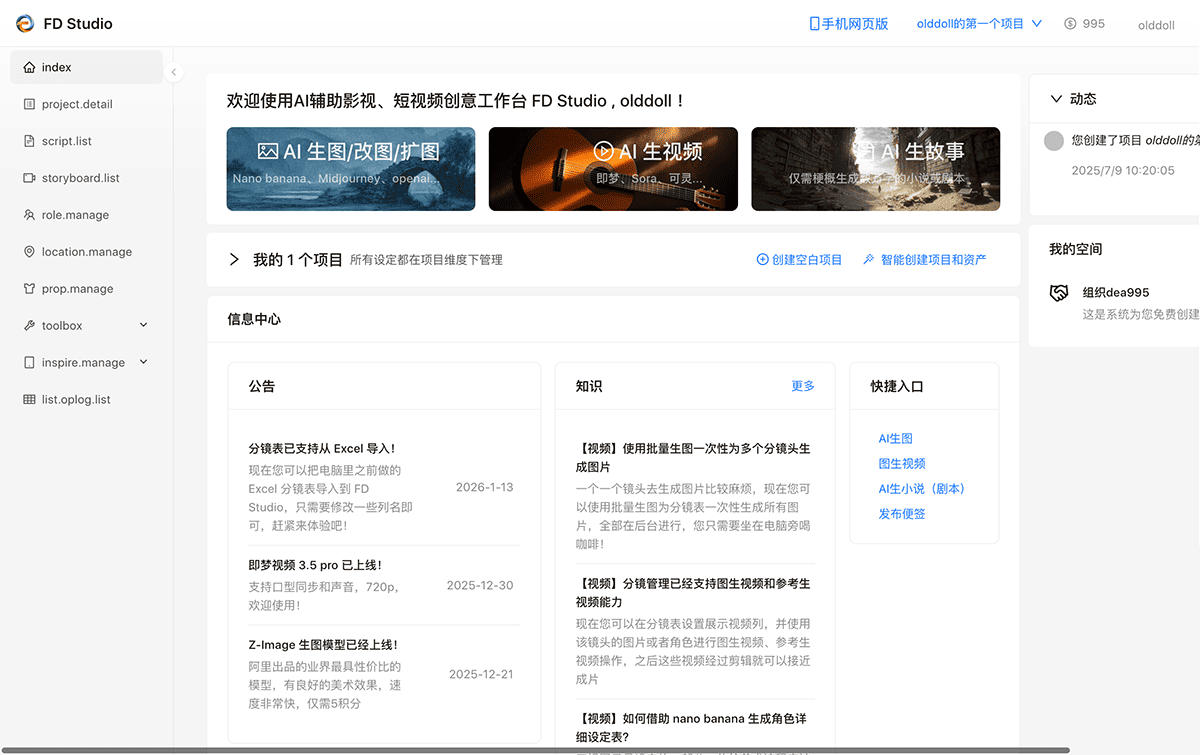Click the More link in knowledge section
1200x755 pixels.
802,386
